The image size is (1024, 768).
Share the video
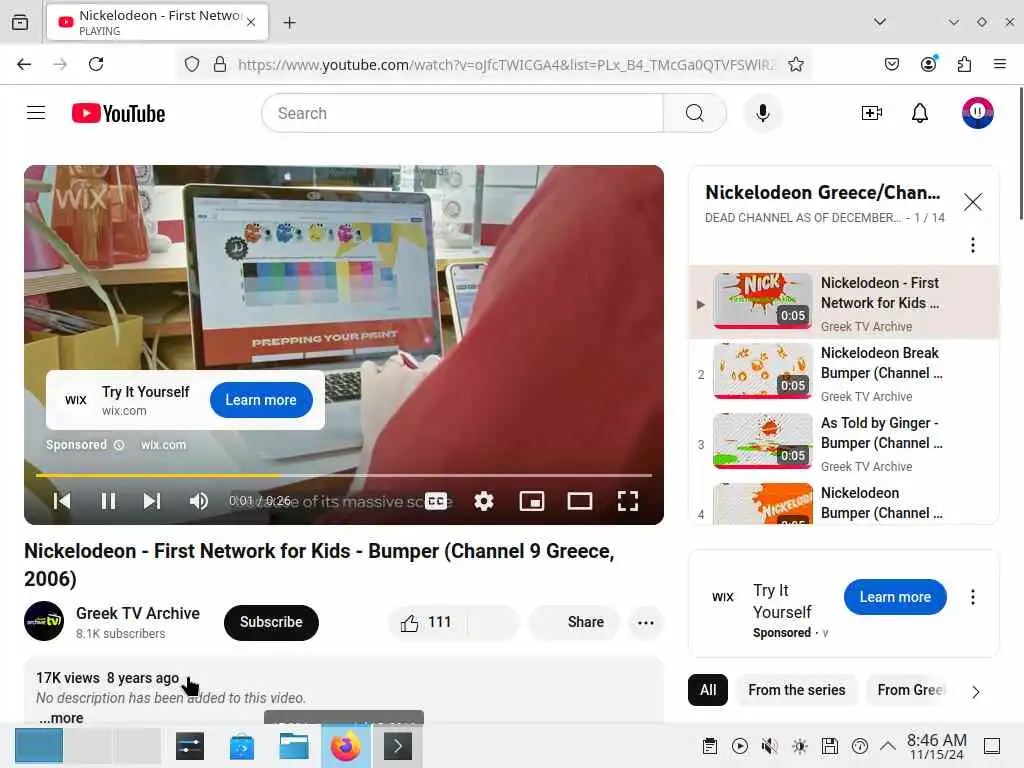[x=575, y=622]
